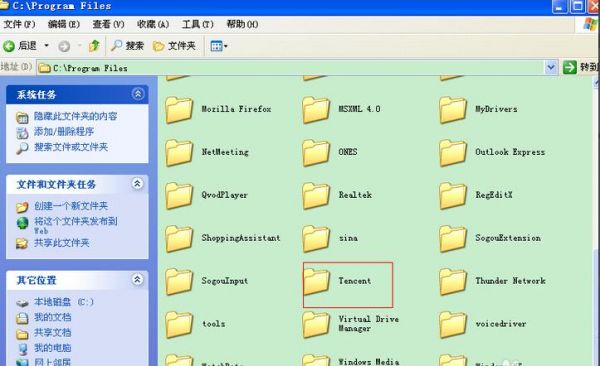The image size is (600, 366).
Task: Open 共享文档 from other places
Action: (x=52, y=333)
